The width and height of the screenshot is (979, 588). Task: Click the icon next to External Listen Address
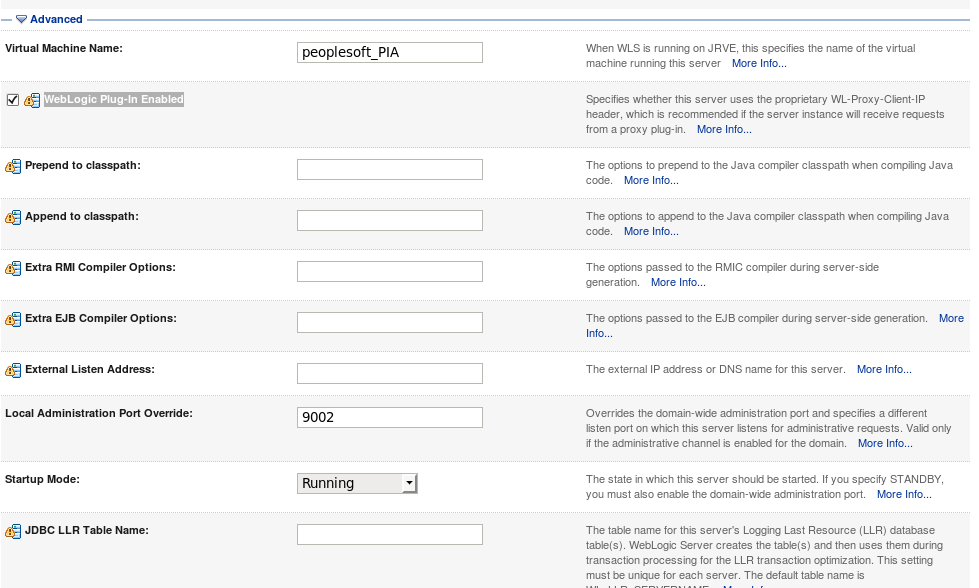(13, 370)
